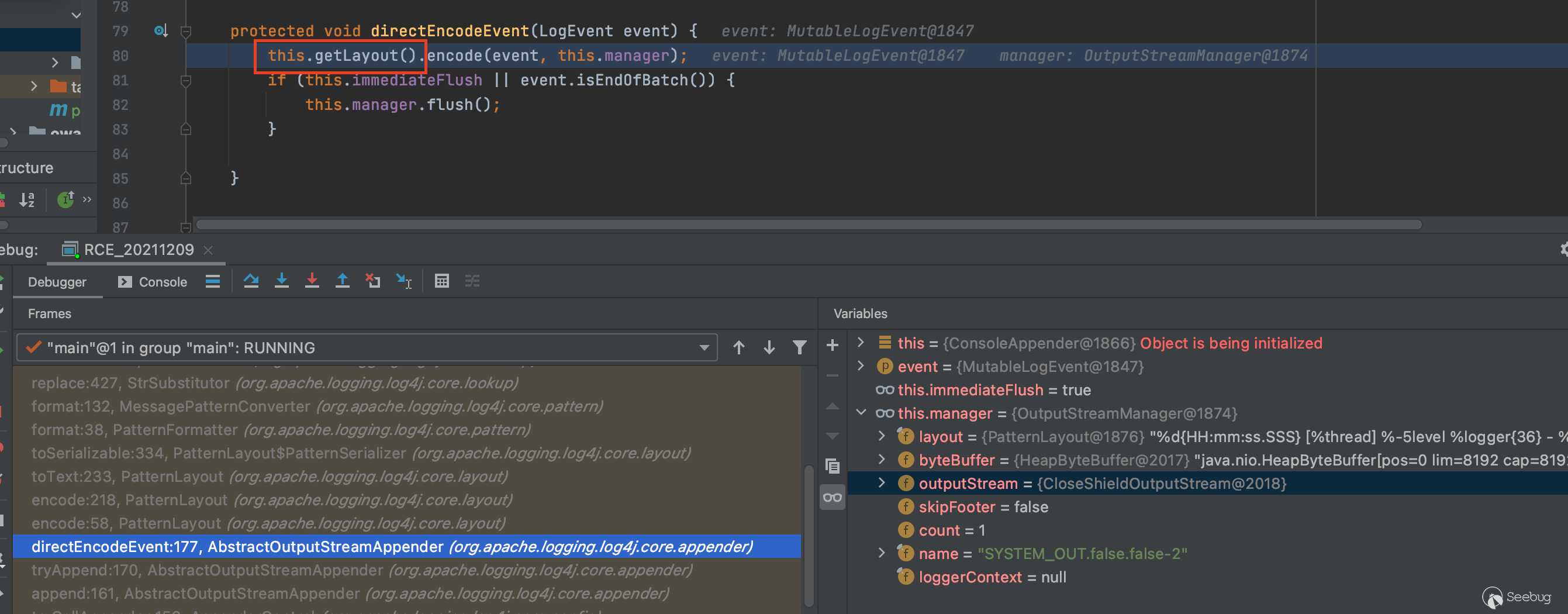Select the previous frame up arrow
This screenshot has width=1568, height=614.
coord(738,347)
